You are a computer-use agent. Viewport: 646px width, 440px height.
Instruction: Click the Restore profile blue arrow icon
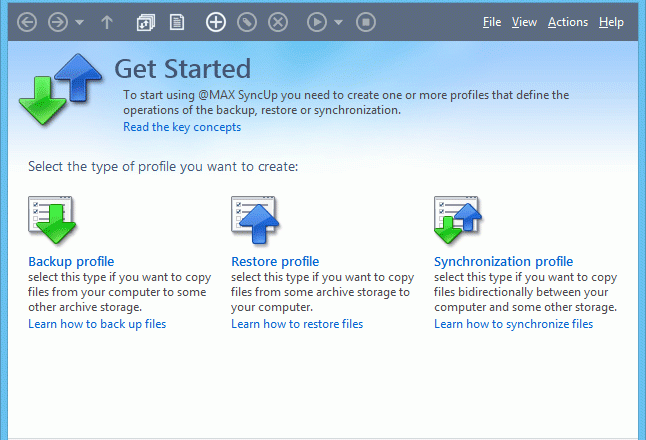pos(255,220)
